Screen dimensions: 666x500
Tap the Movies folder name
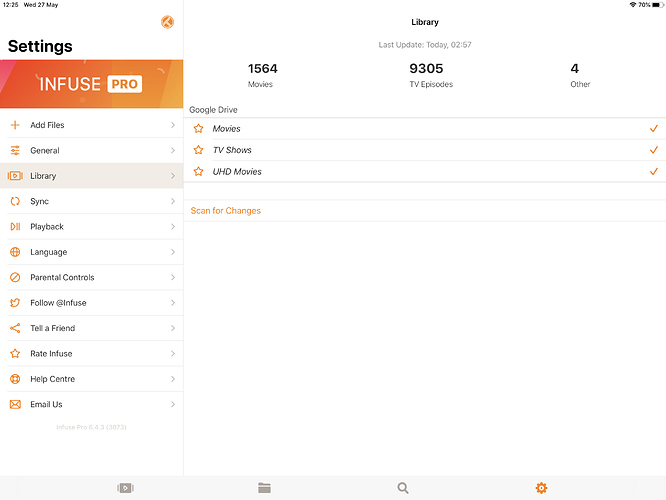pos(226,129)
